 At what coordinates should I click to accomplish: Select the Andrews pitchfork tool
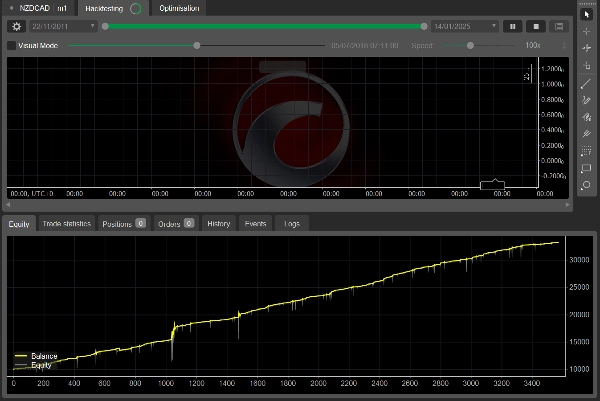586,134
